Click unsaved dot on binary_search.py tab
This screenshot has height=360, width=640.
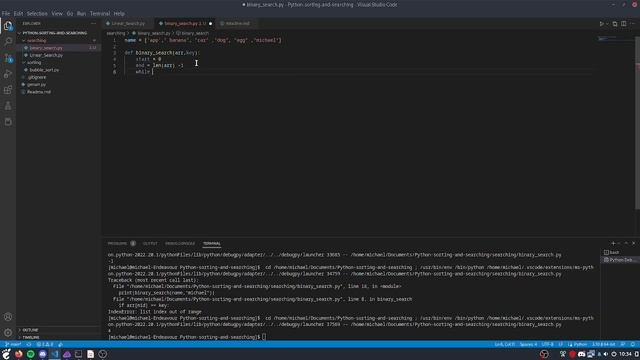(x=211, y=24)
